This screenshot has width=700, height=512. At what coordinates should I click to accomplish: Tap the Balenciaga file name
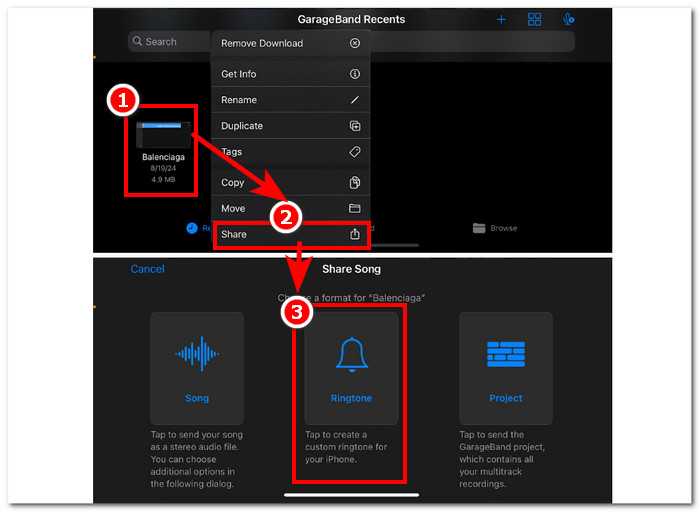(163, 157)
